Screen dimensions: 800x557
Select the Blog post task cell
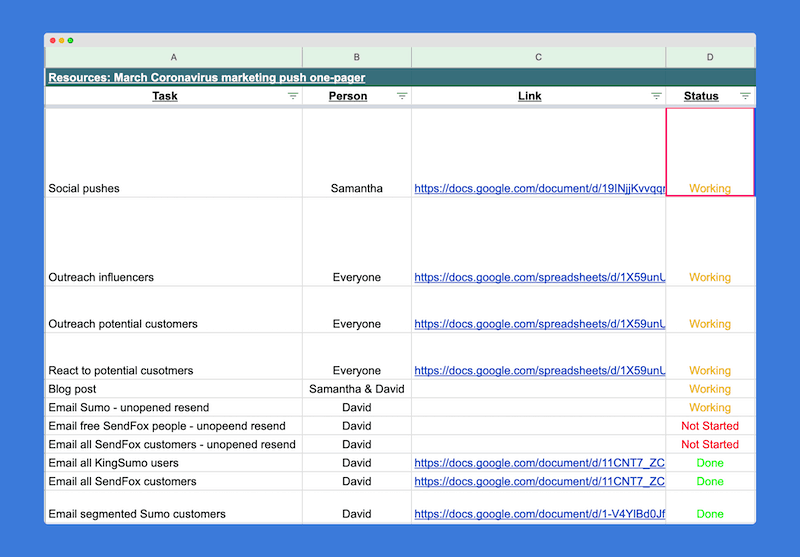tap(173, 389)
